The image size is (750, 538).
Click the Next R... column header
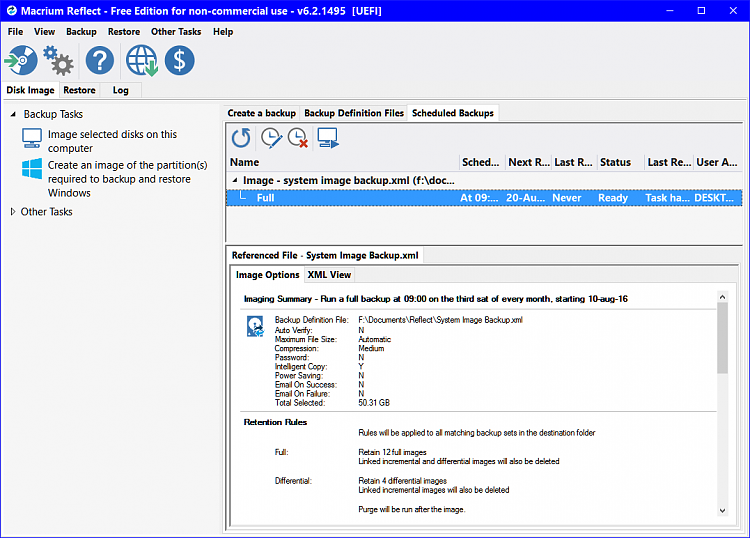(x=529, y=162)
